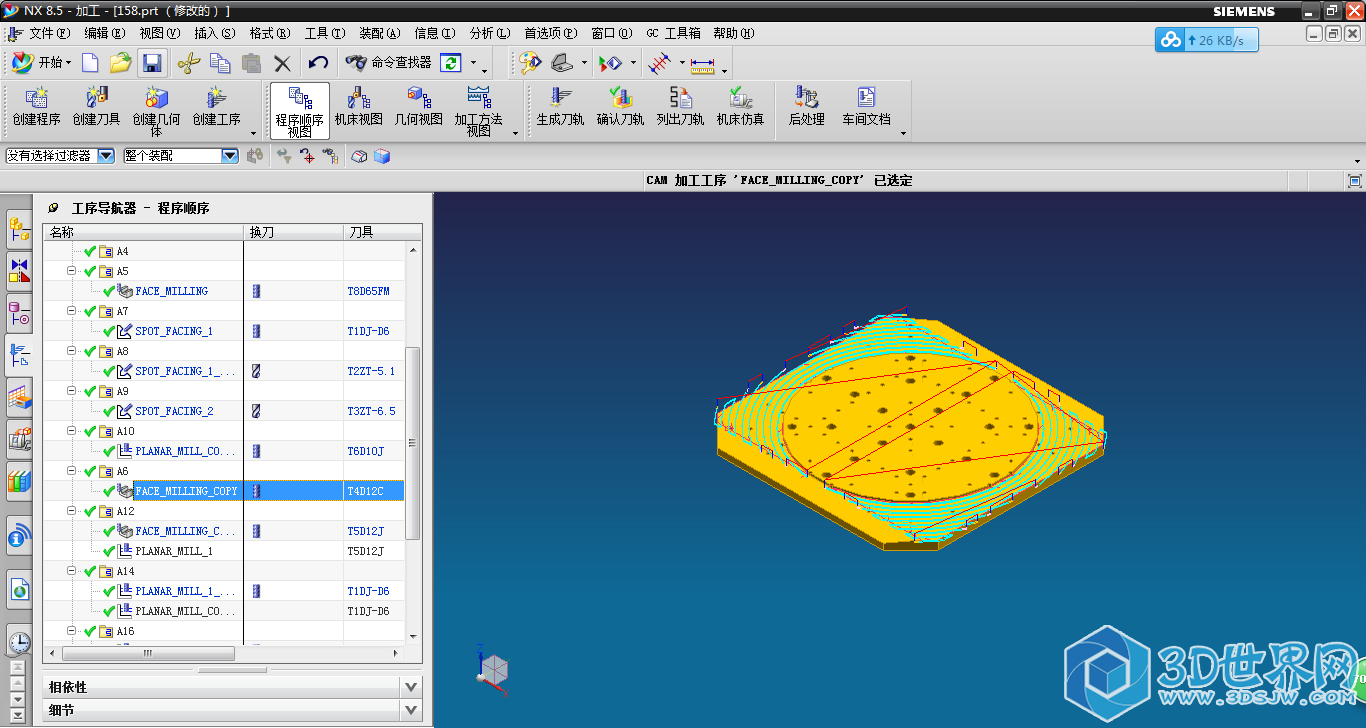Screen dimensions: 1366x728
Task: Click the Copy icon in the toolbar
Action: [x=219, y=63]
